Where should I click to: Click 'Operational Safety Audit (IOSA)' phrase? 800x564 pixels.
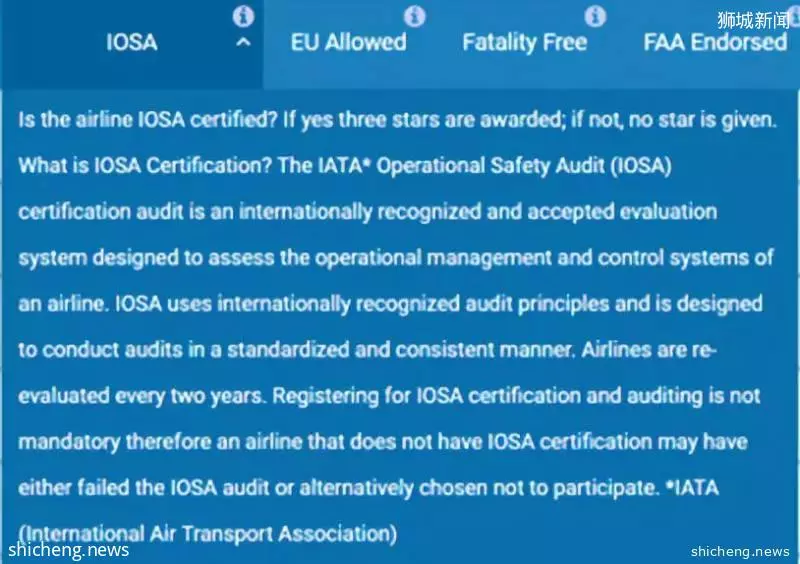coord(524,166)
